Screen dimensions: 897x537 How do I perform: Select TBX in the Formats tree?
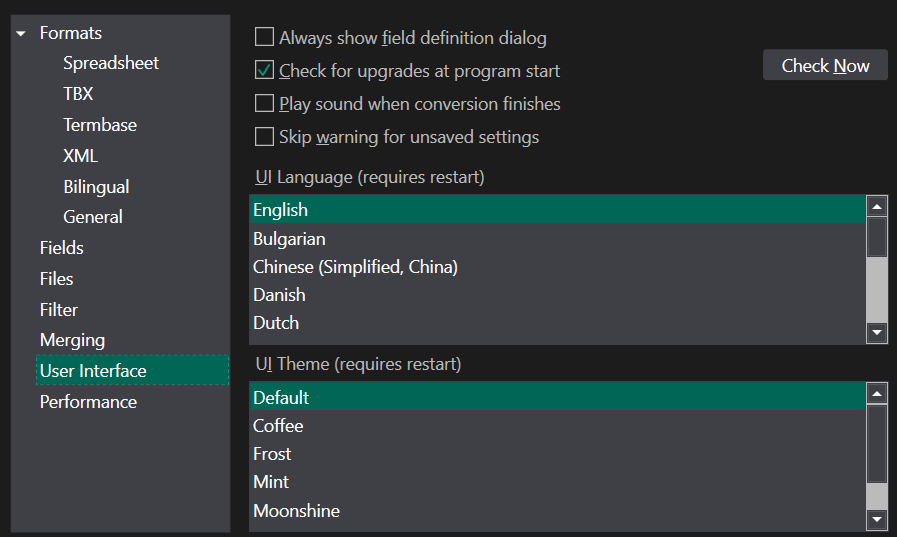78,94
